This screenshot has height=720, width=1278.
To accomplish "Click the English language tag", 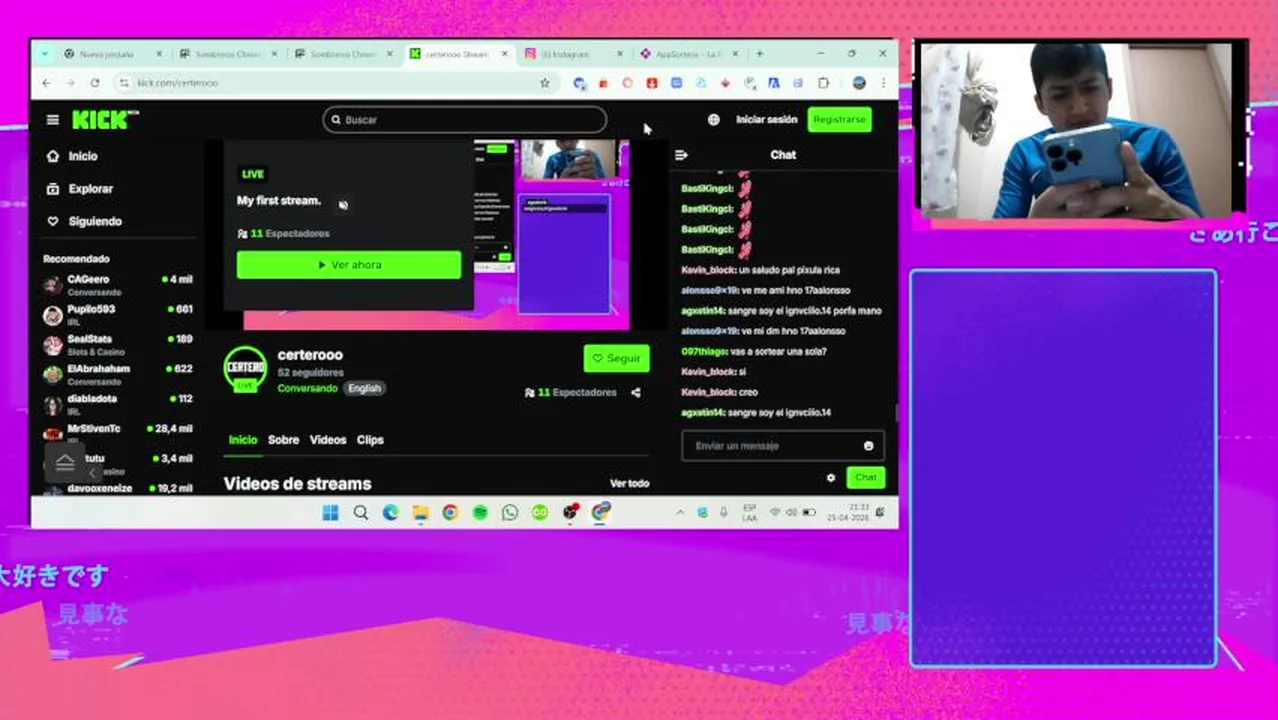I will click(364, 388).
